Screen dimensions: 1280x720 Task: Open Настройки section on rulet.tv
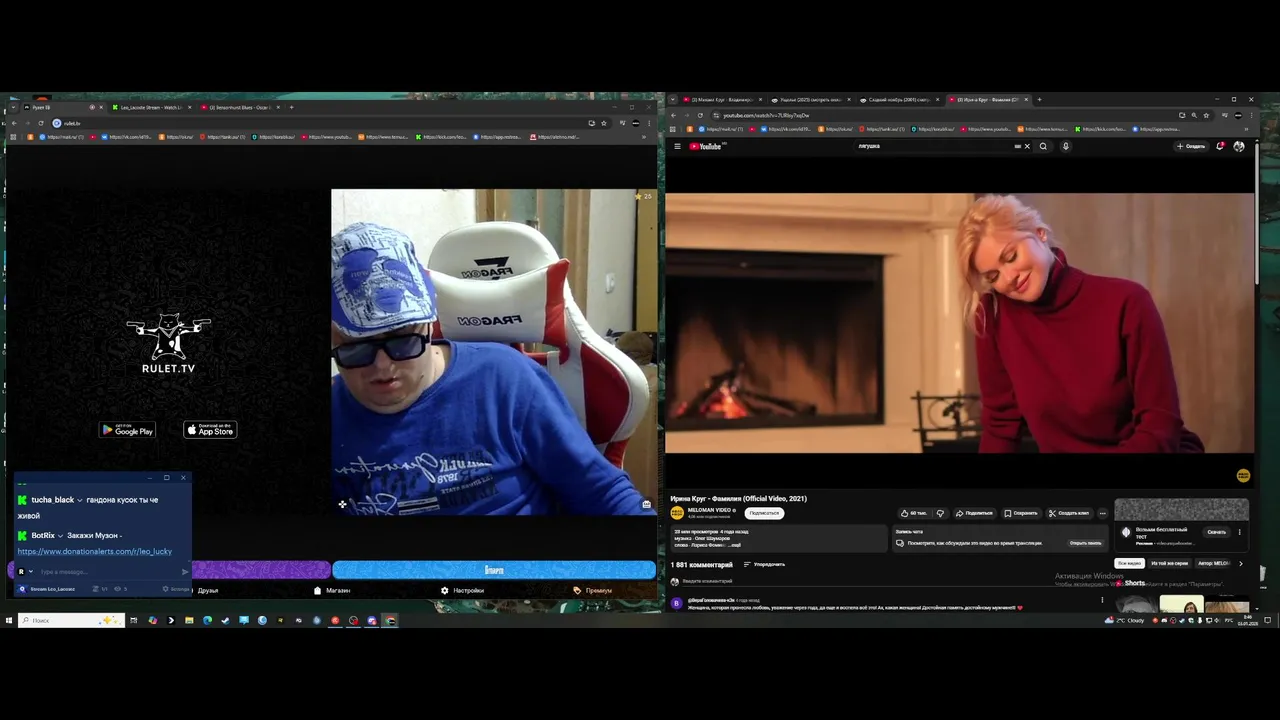point(463,590)
